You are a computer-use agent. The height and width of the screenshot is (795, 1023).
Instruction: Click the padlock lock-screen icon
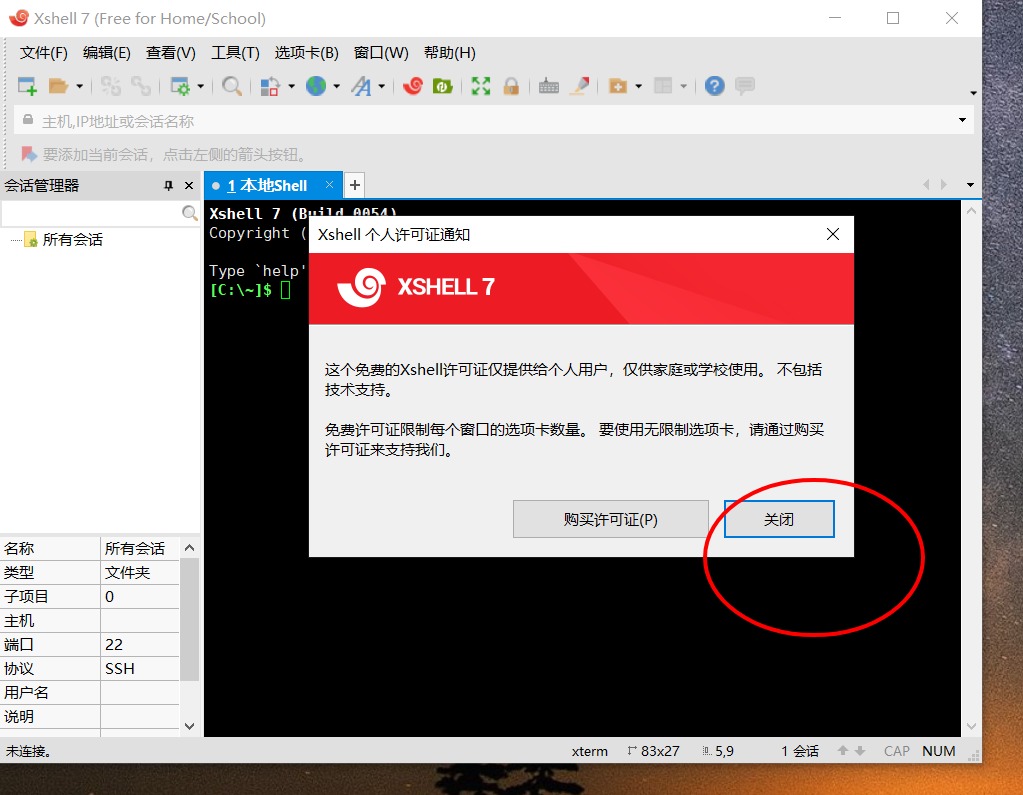(x=511, y=86)
